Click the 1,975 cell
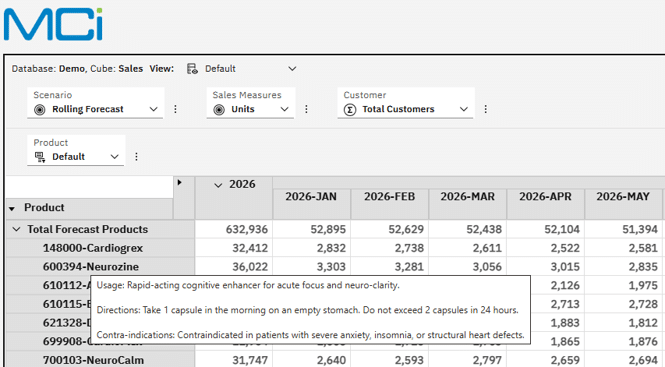Image resolution: width=665 pixels, height=367 pixels. pos(624,285)
